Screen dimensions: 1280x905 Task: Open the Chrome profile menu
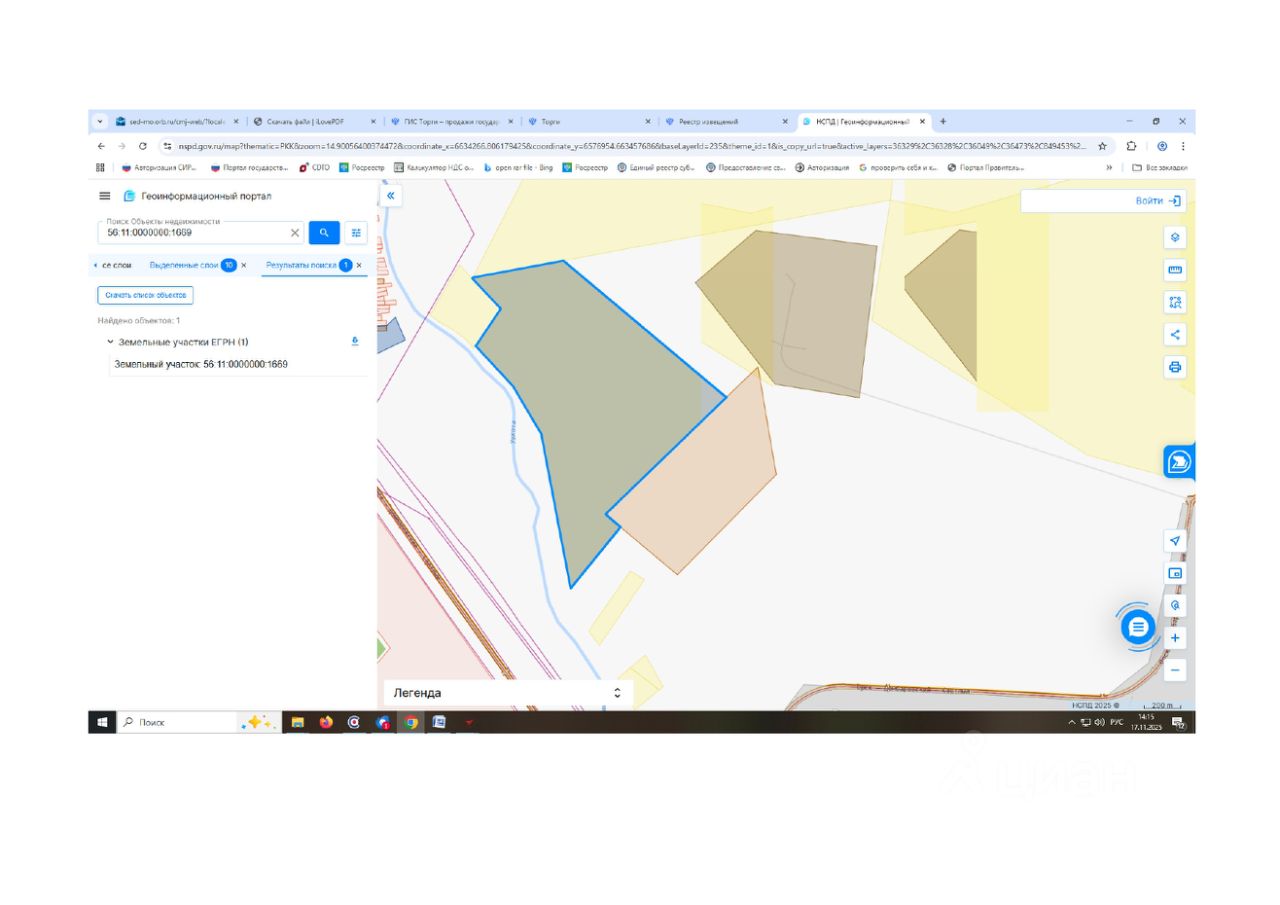(x=1162, y=146)
